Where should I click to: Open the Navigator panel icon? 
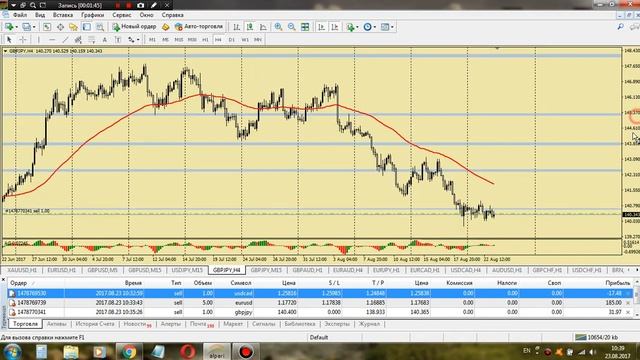pyautogui.click(x=73, y=27)
